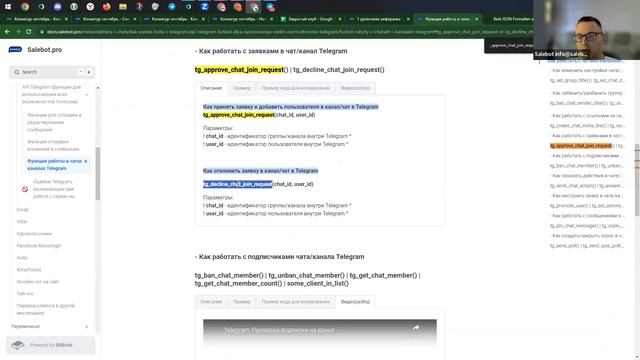Click the Salebot.pro logo icon

15,49
